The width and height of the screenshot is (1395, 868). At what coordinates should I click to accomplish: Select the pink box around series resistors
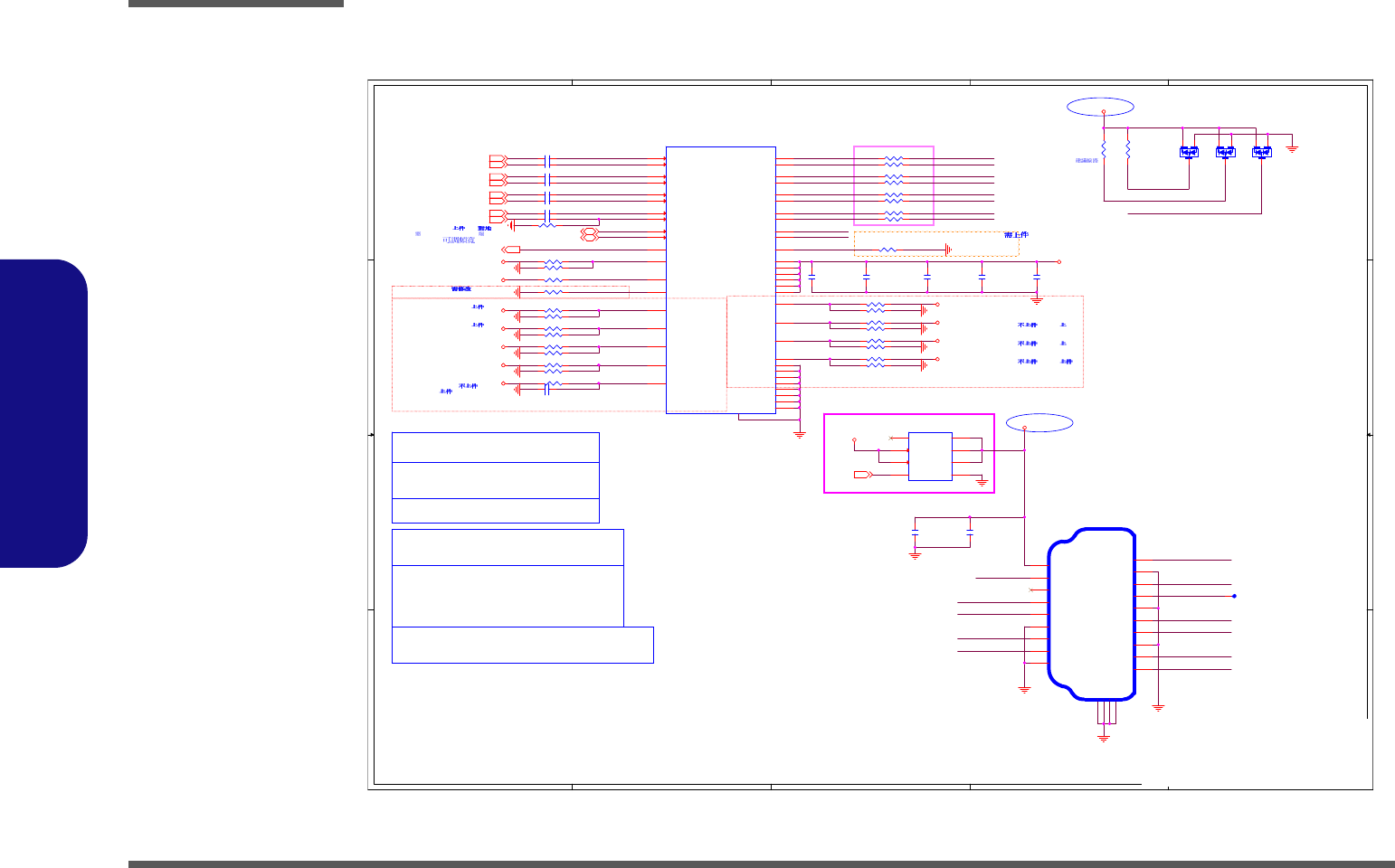coord(894,185)
